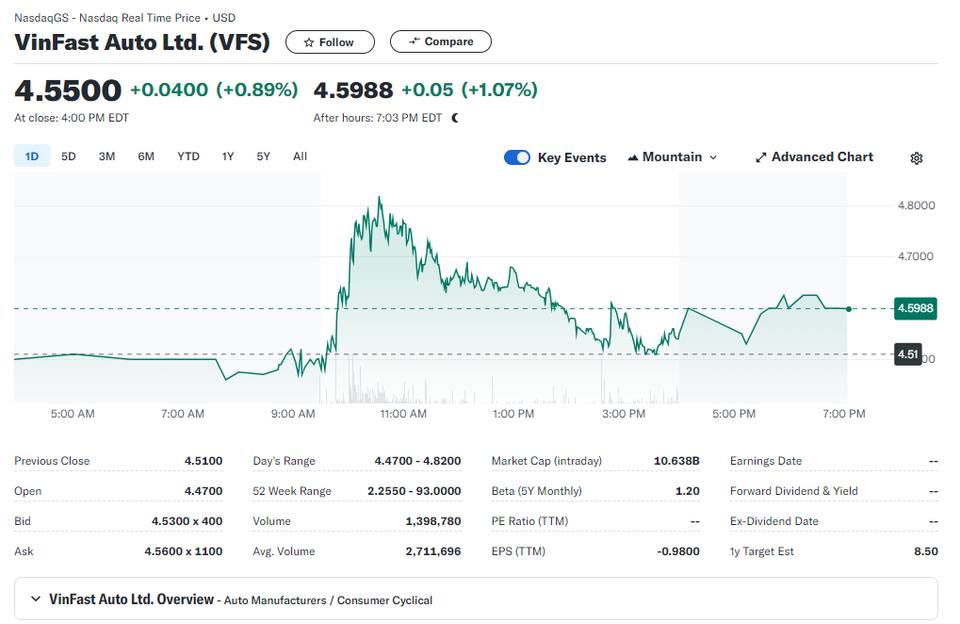Screen dimensions: 960x624
Task: Follow the VinFast Auto stock
Action: (x=330, y=42)
